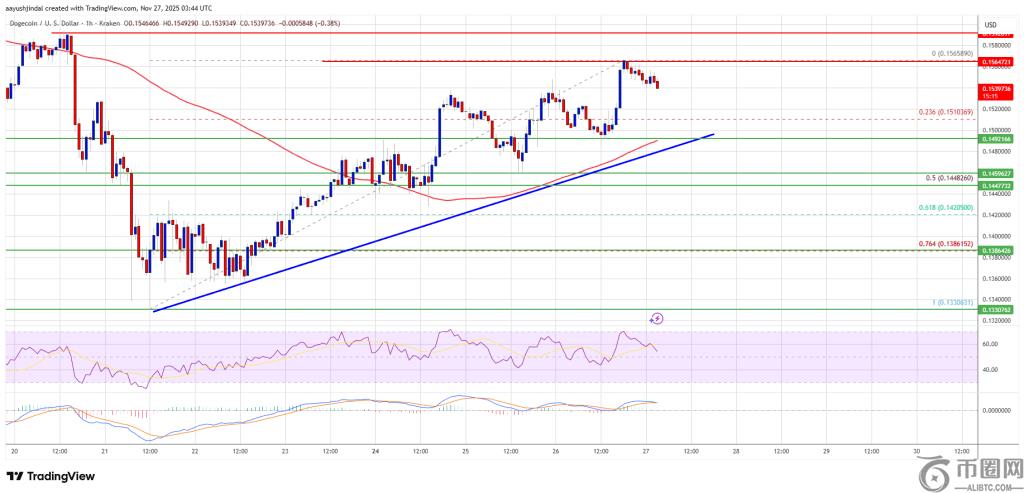Click the USD currency label on price axis
The image size is (1024, 493).
(x=991, y=25)
